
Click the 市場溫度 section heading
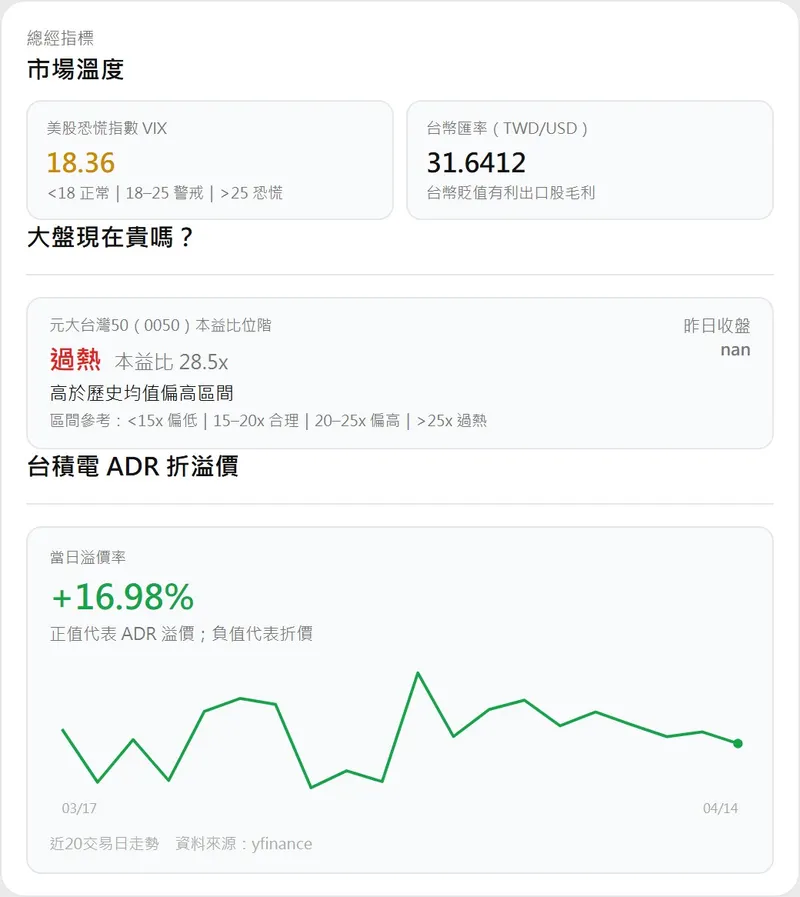click(75, 69)
